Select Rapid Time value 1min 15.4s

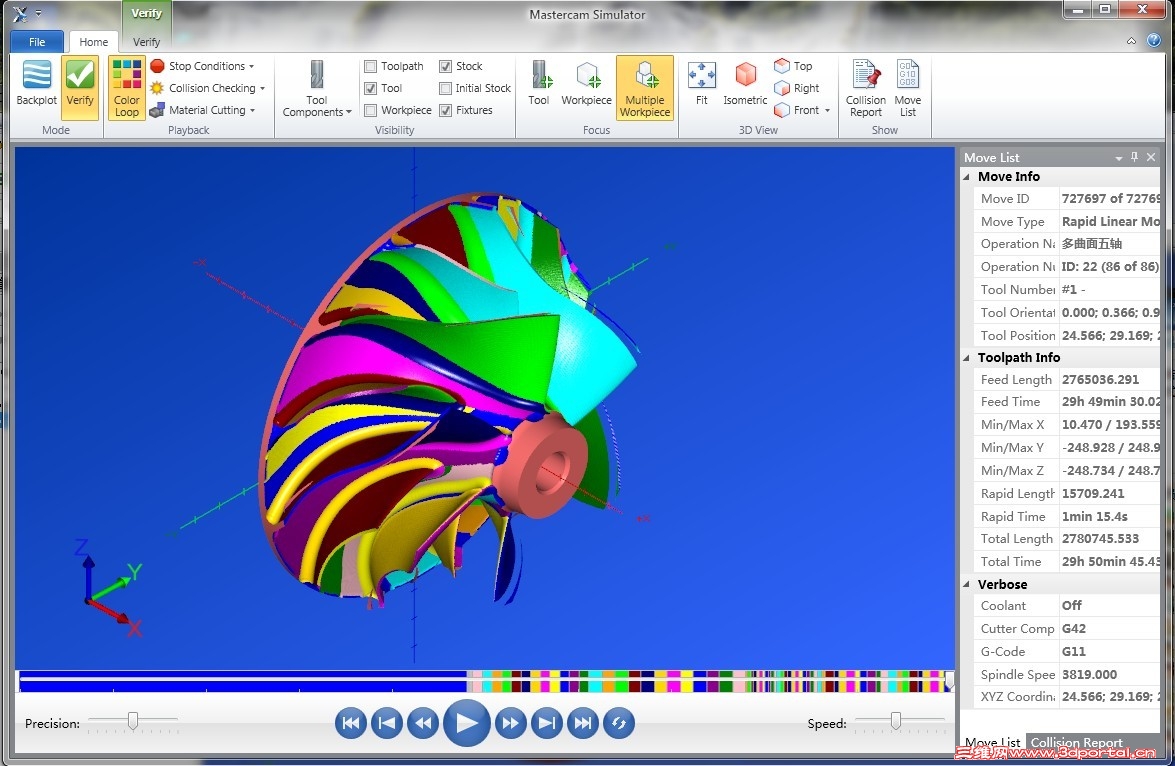pyautogui.click(x=1094, y=516)
